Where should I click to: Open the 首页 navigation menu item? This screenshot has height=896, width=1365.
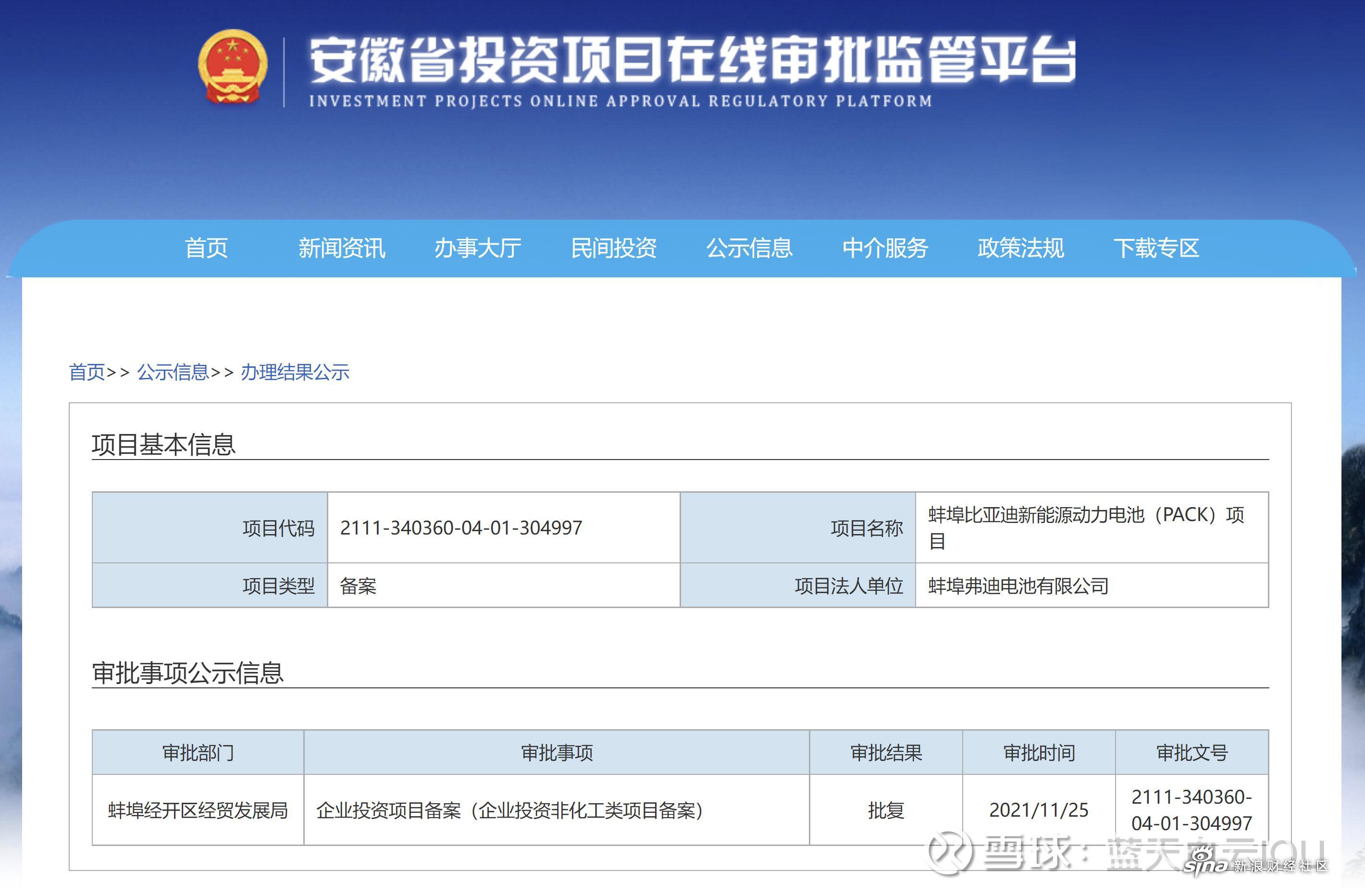pos(207,249)
